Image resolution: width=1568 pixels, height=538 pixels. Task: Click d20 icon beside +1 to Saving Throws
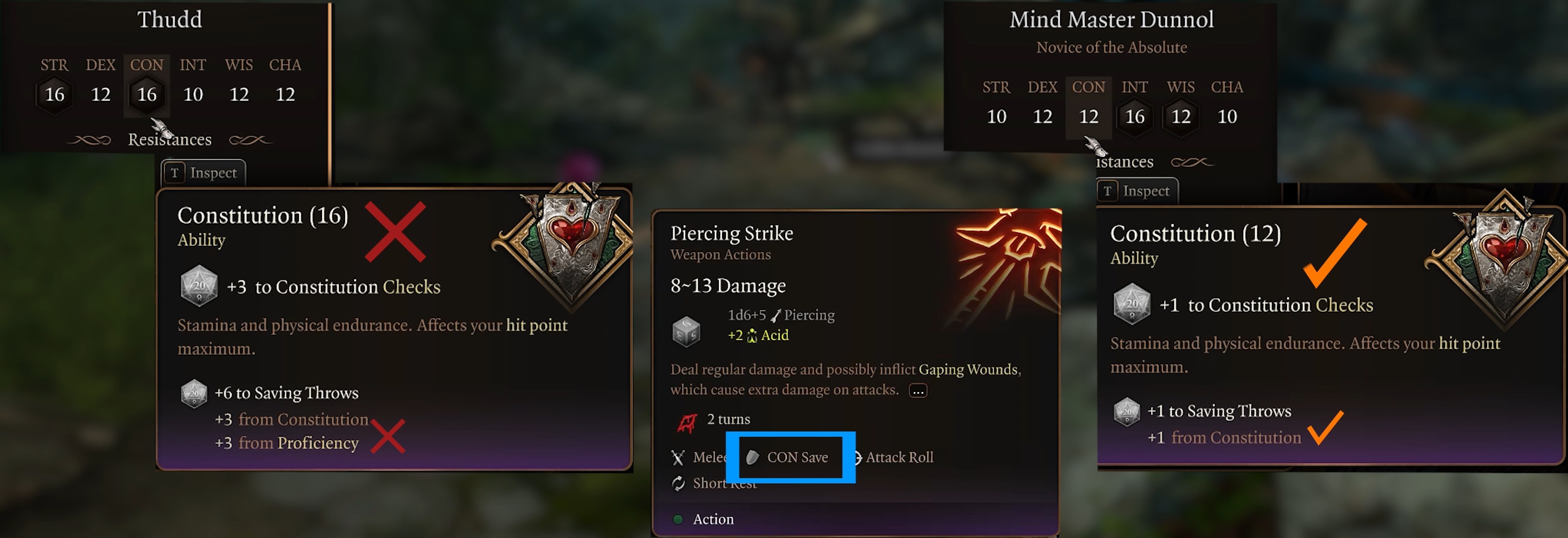tap(1127, 412)
